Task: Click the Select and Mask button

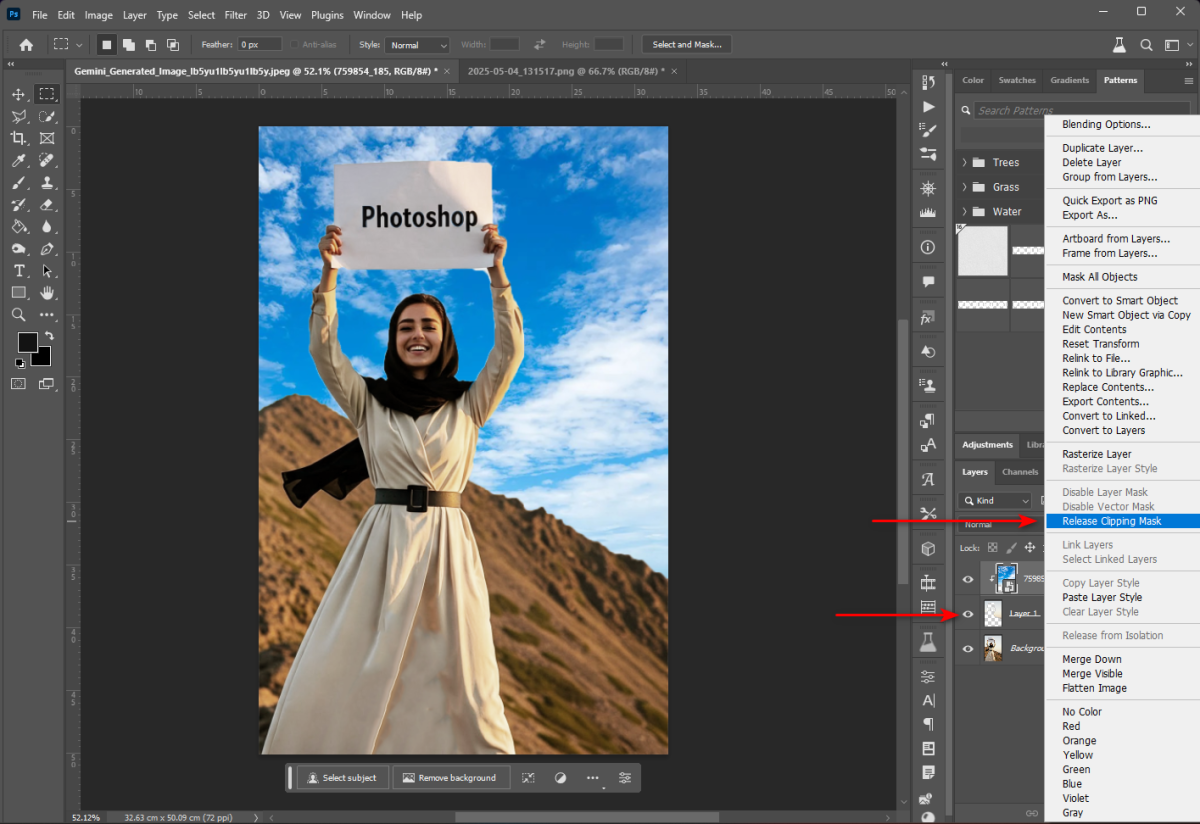Action: tap(686, 45)
